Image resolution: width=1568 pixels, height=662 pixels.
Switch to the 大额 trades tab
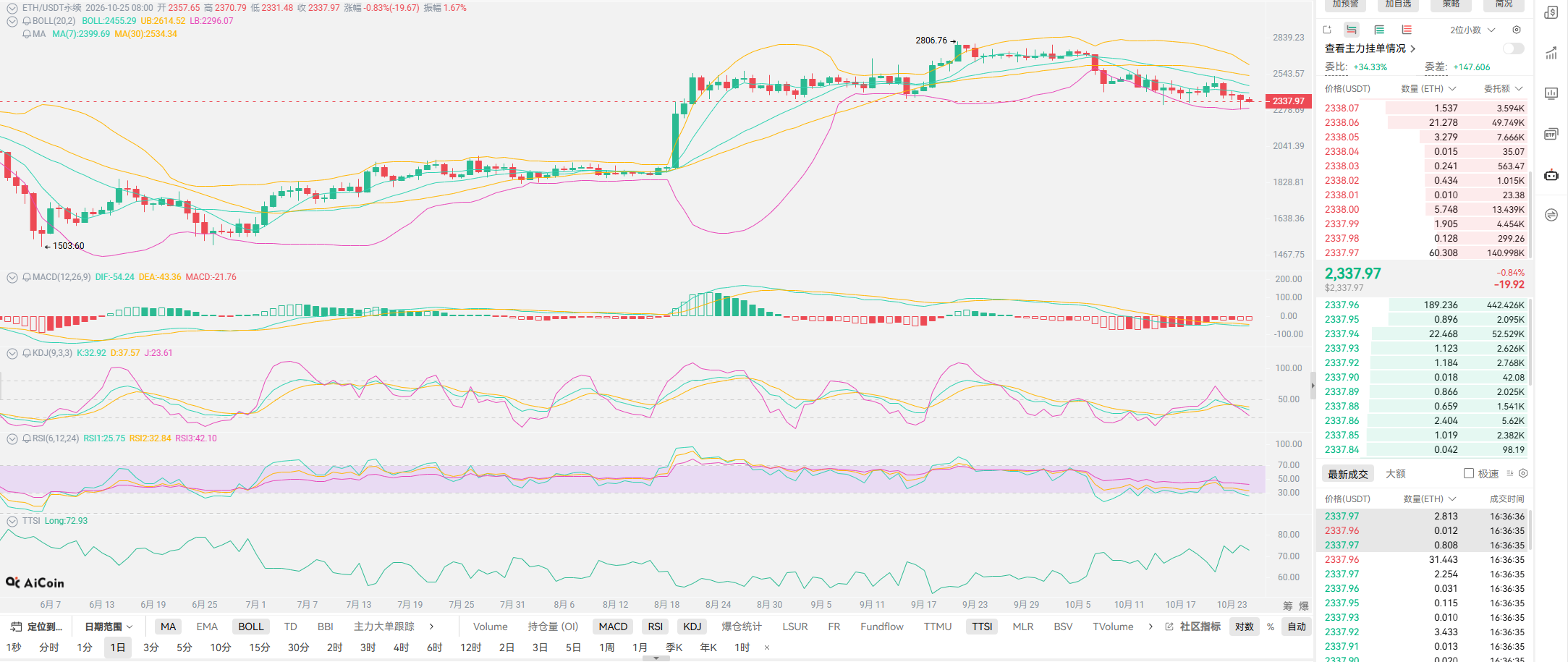pos(1396,474)
